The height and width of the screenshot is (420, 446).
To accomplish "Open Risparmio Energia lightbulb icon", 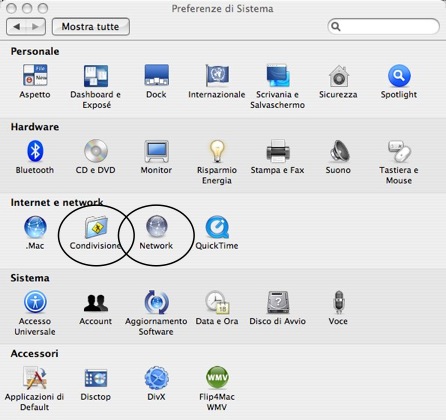I will [217, 151].
